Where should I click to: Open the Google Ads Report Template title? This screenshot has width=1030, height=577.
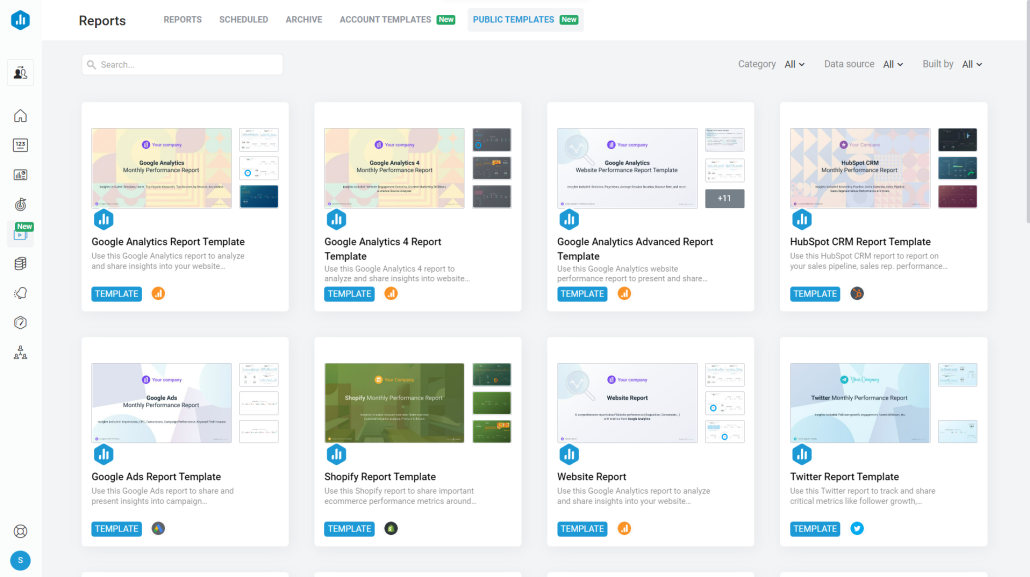pos(156,476)
